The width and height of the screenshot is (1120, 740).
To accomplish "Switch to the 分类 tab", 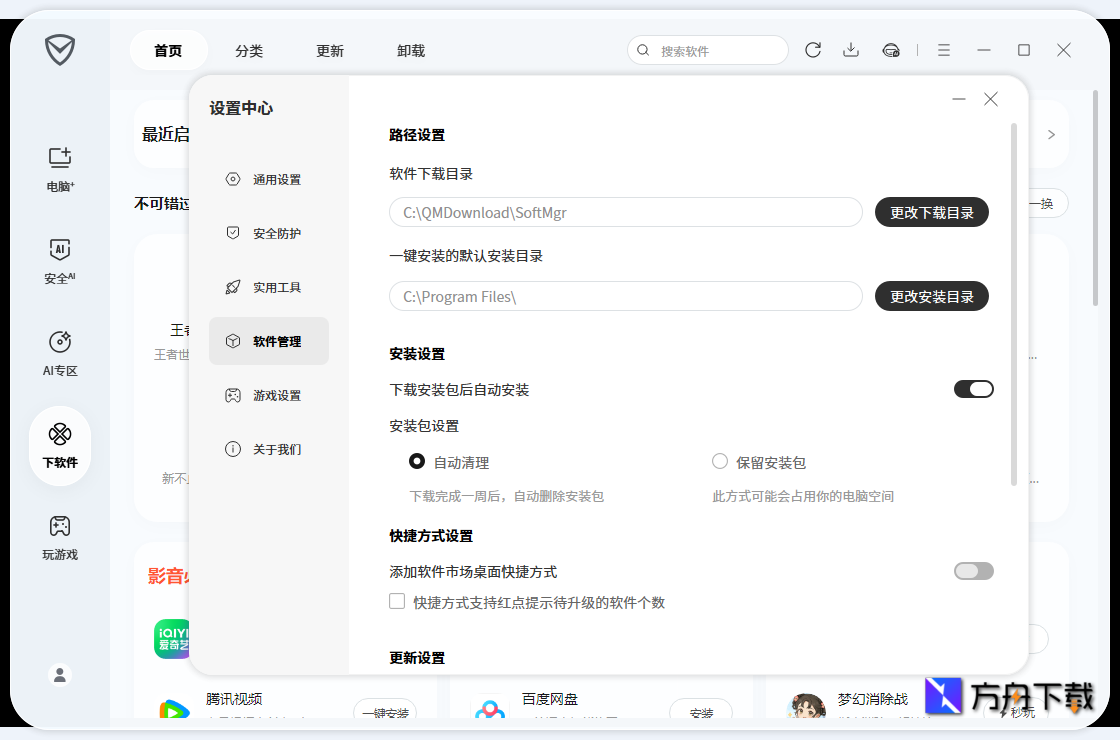I will (x=249, y=49).
